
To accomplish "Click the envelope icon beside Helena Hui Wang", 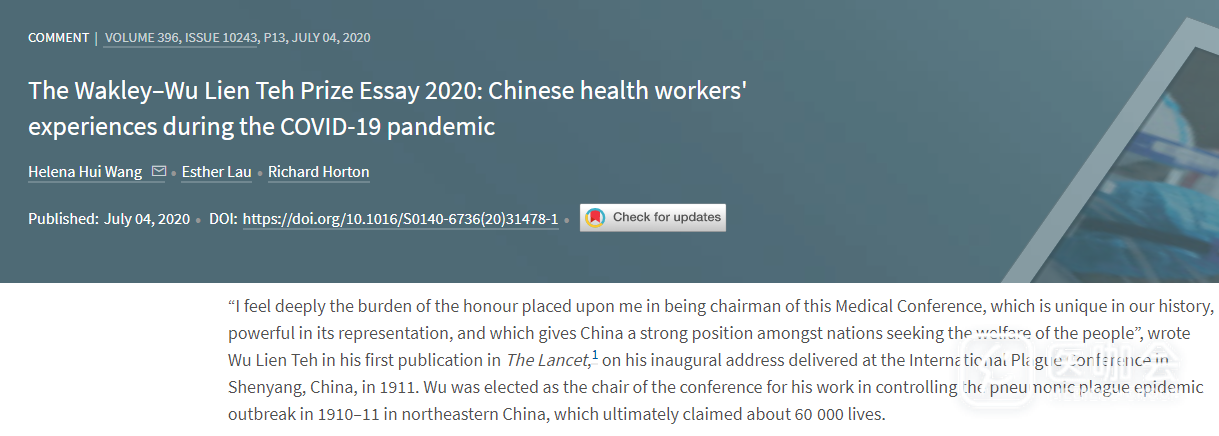I will (x=158, y=172).
